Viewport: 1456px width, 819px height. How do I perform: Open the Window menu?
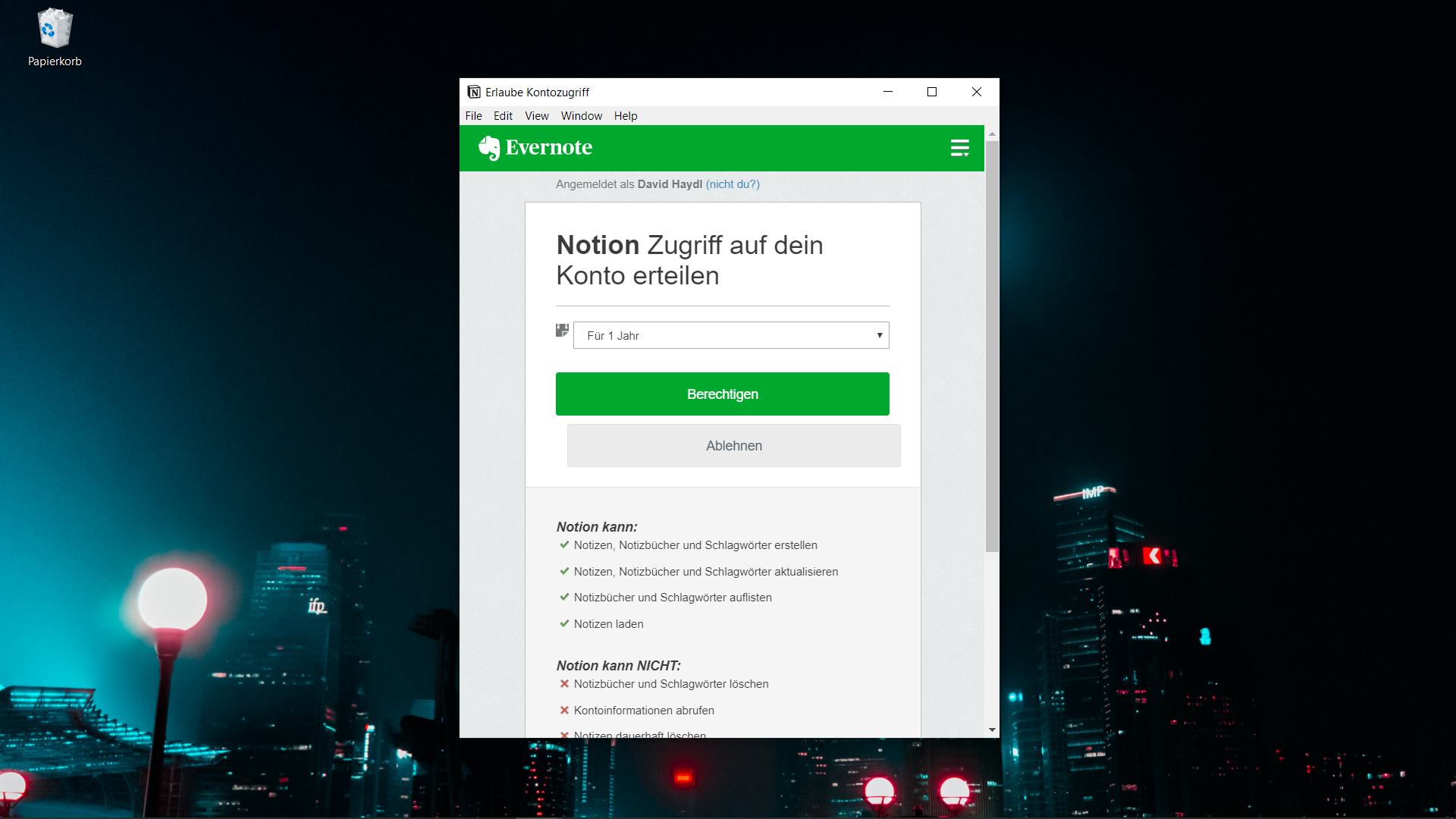582,116
